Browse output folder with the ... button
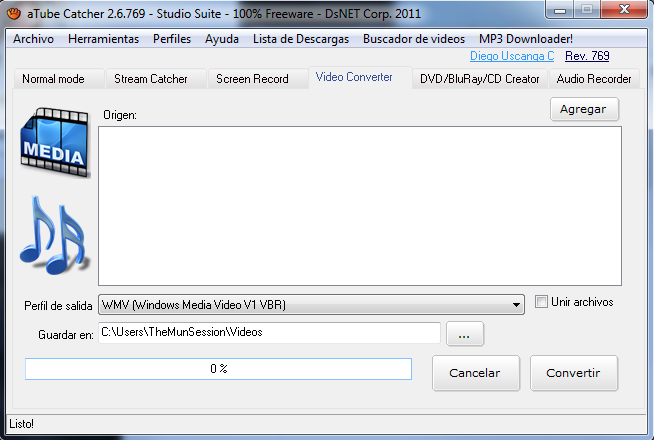 coord(465,334)
